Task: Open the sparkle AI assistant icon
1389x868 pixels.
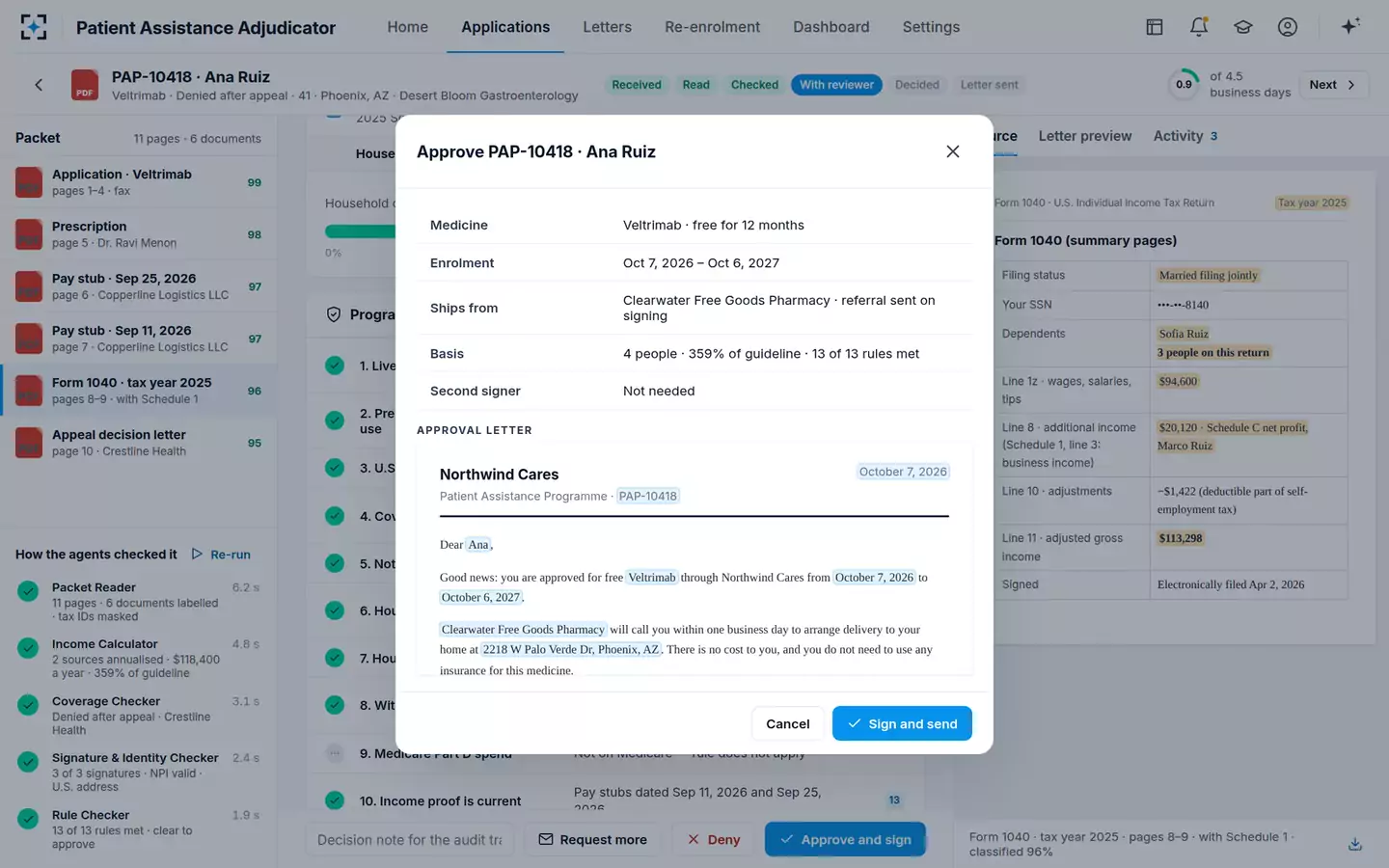Action: (x=1350, y=26)
